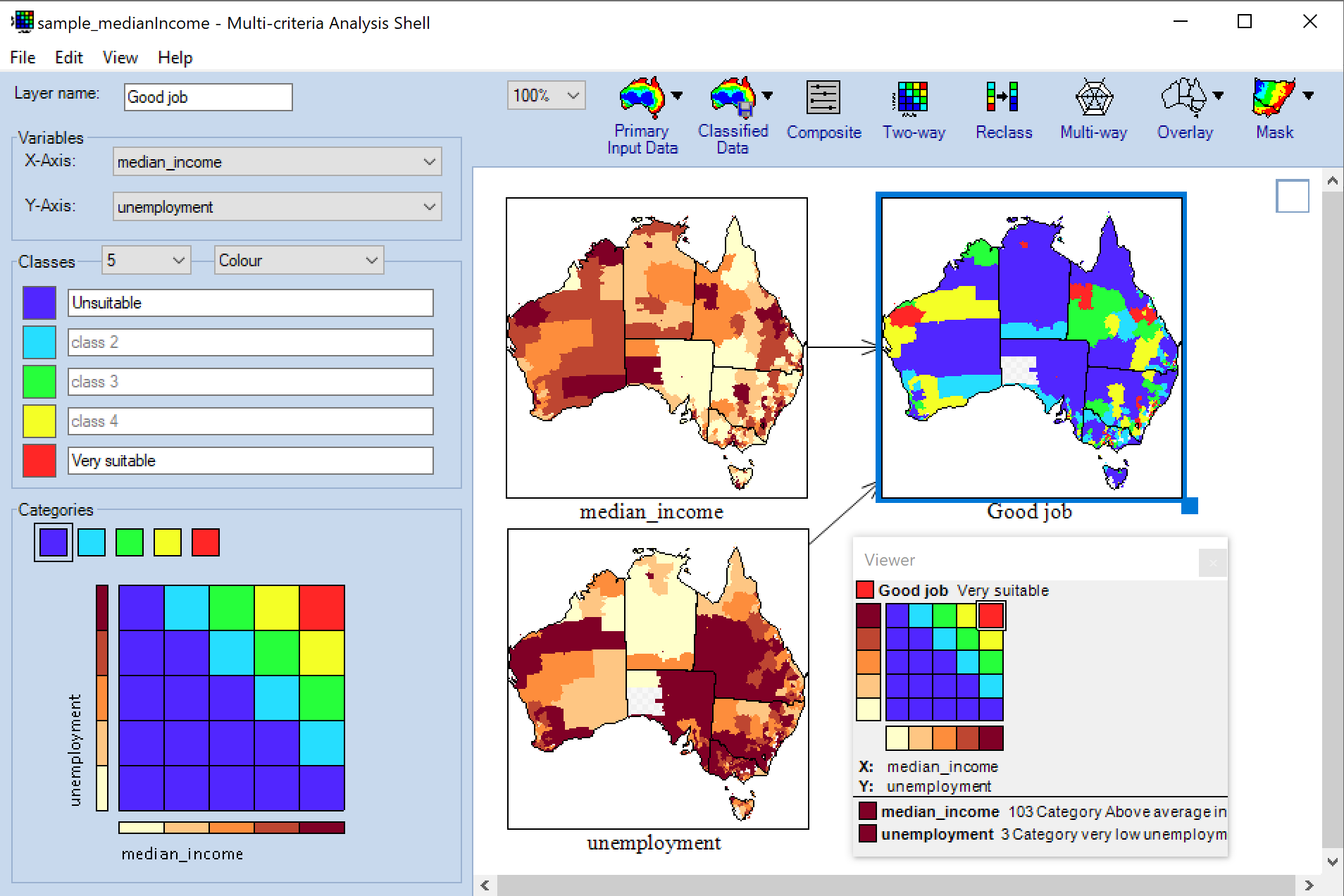Expand the Classified Data dropdown arrow
This screenshot has width=1344, height=896.
(768, 95)
